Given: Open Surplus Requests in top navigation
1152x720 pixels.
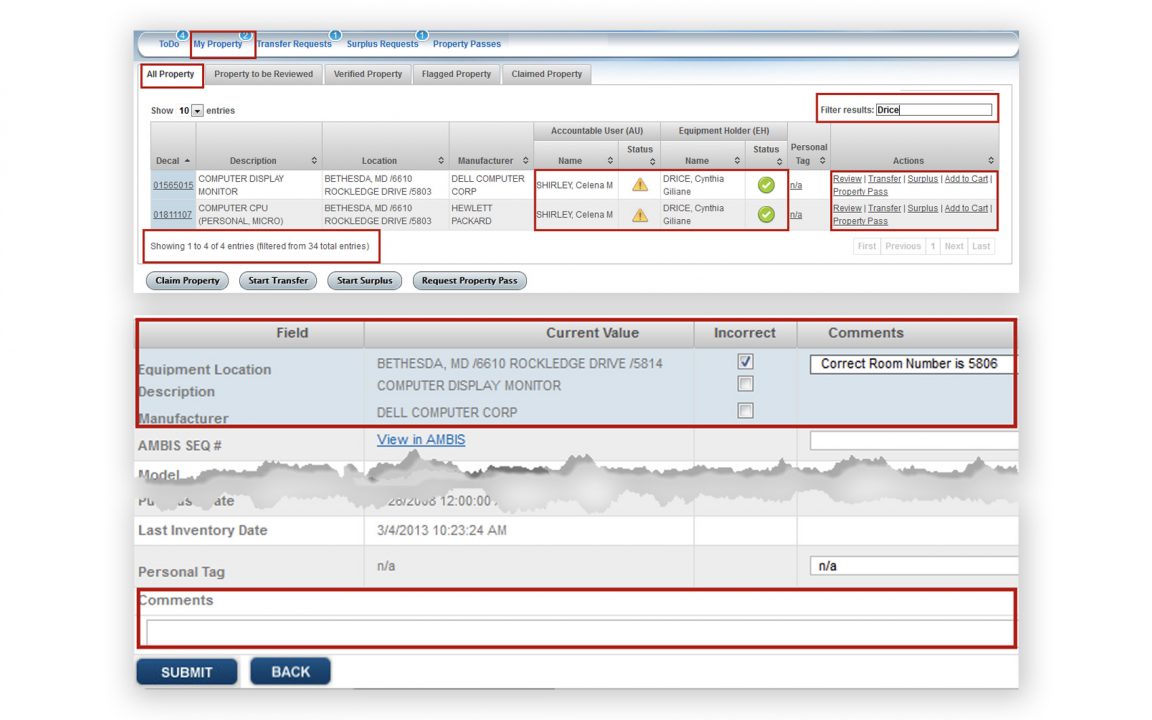Looking at the screenshot, I should 382,44.
